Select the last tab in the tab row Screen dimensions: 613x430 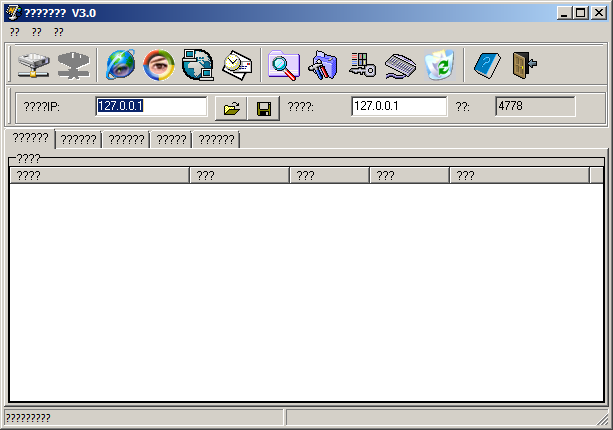(216, 140)
